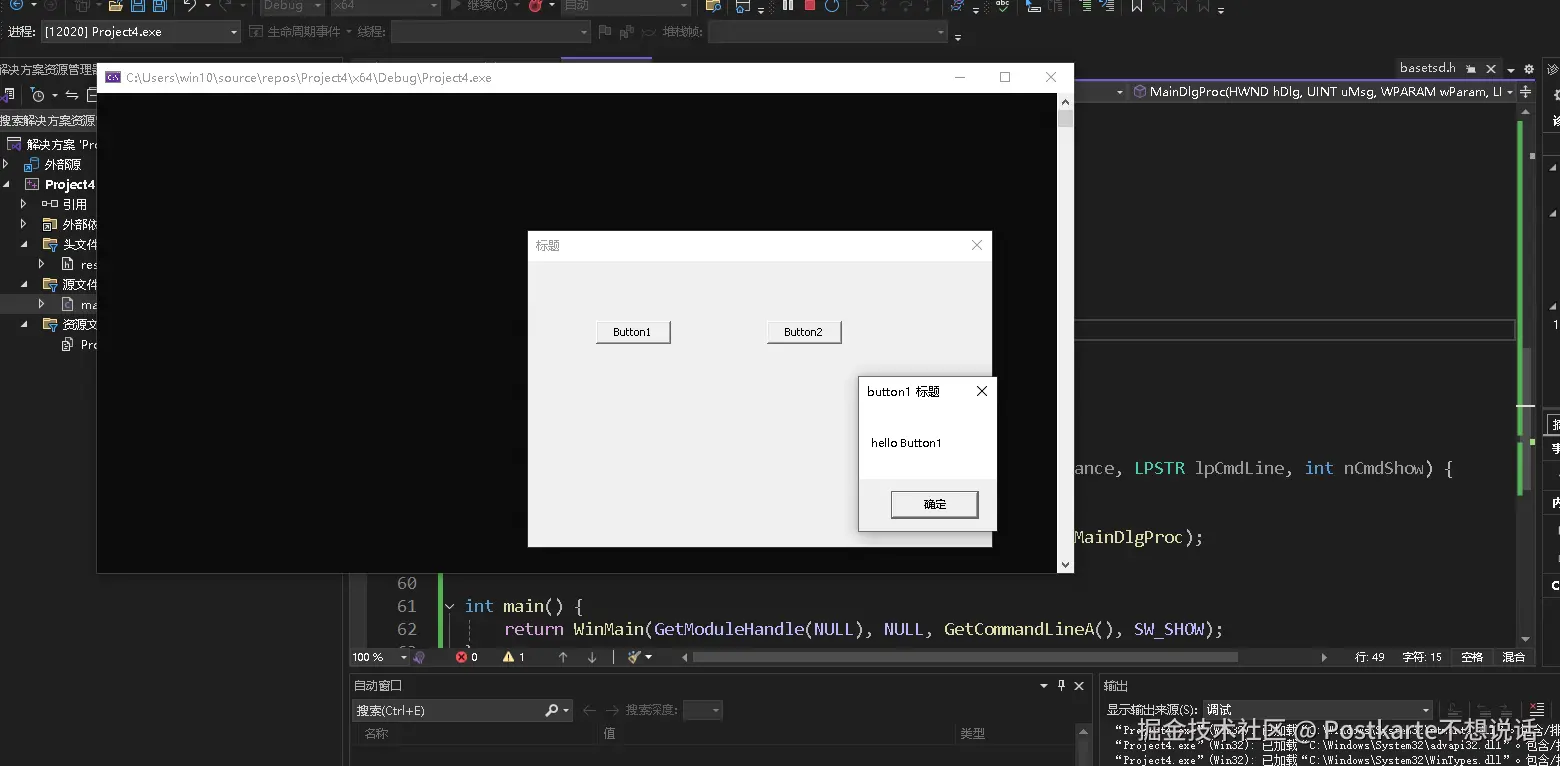
Task: Pause debugging with Break All icon
Action: click(x=788, y=6)
